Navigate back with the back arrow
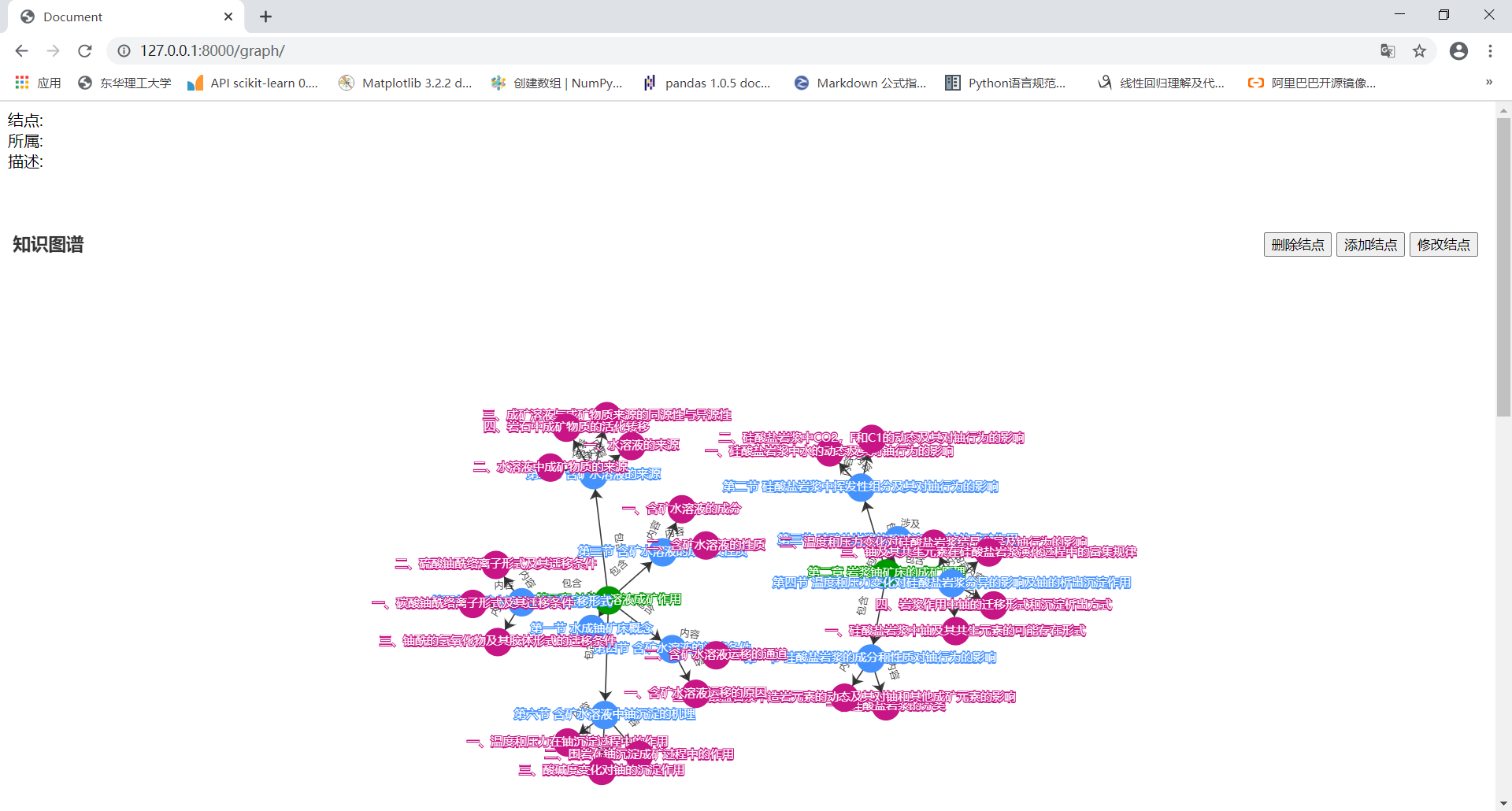 21,50
